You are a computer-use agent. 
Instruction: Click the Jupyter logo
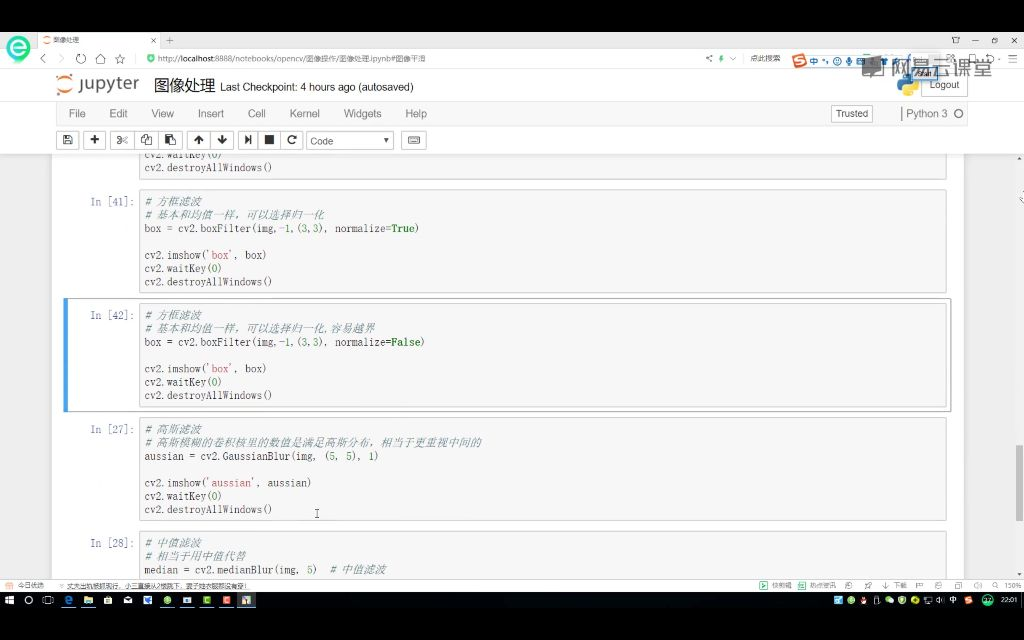click(97, 84)
